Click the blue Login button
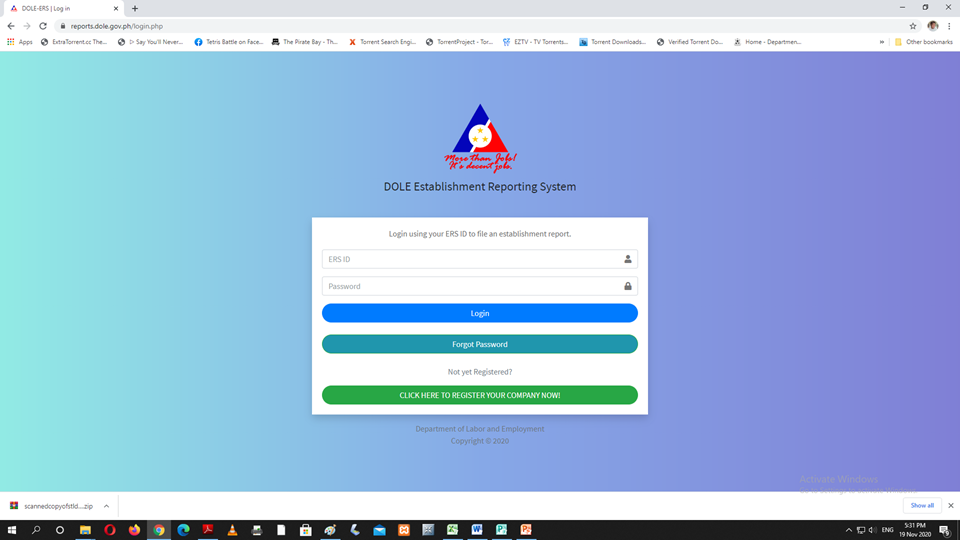The height and width of the screenshot is (540, 960). (480, 313)
